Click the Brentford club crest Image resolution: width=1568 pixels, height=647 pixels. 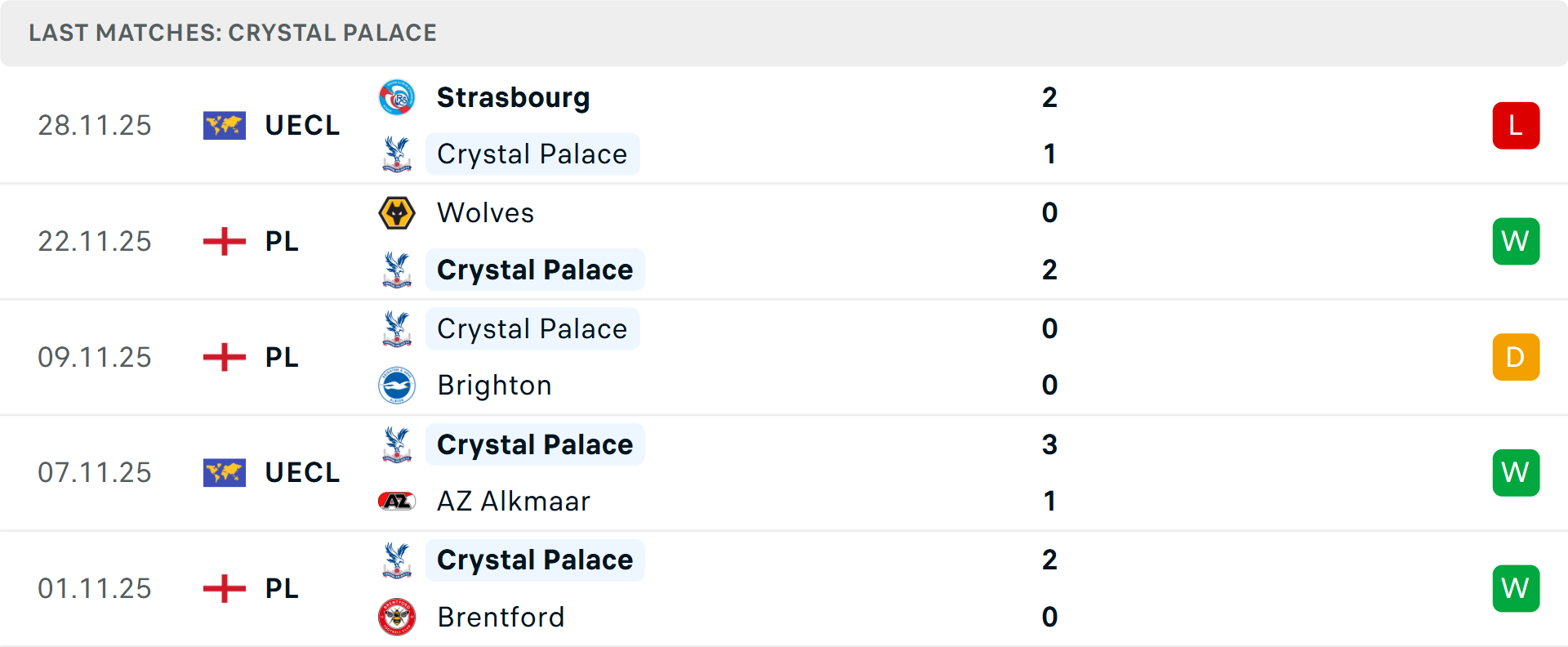[x=397, y=618]
